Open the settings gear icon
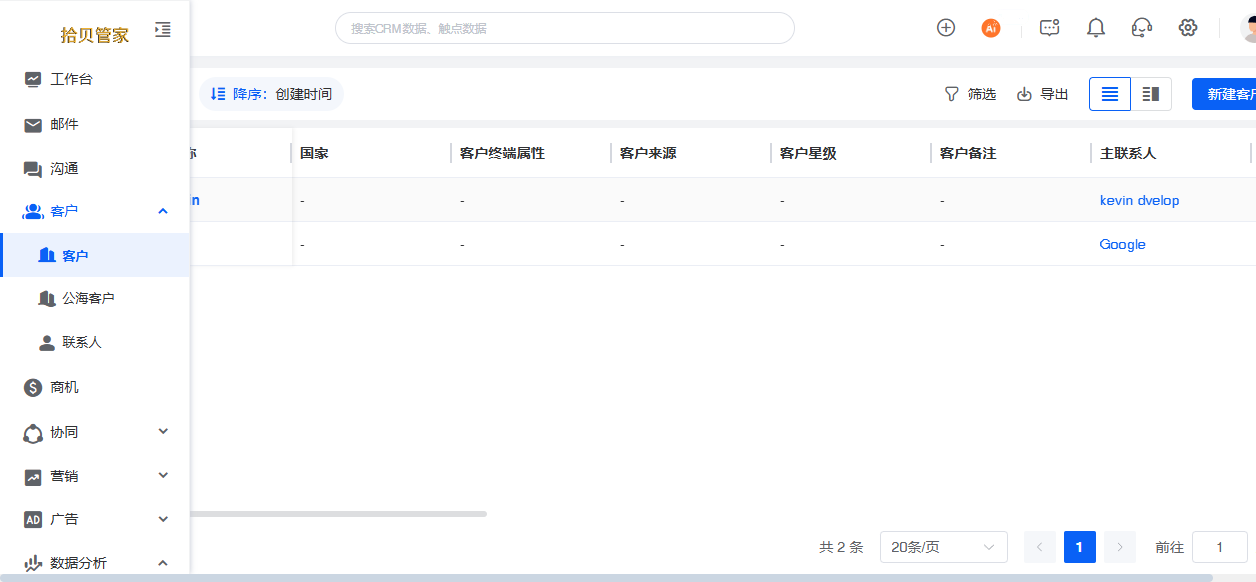This screenshot has height=582, width=1256. 1188,28
